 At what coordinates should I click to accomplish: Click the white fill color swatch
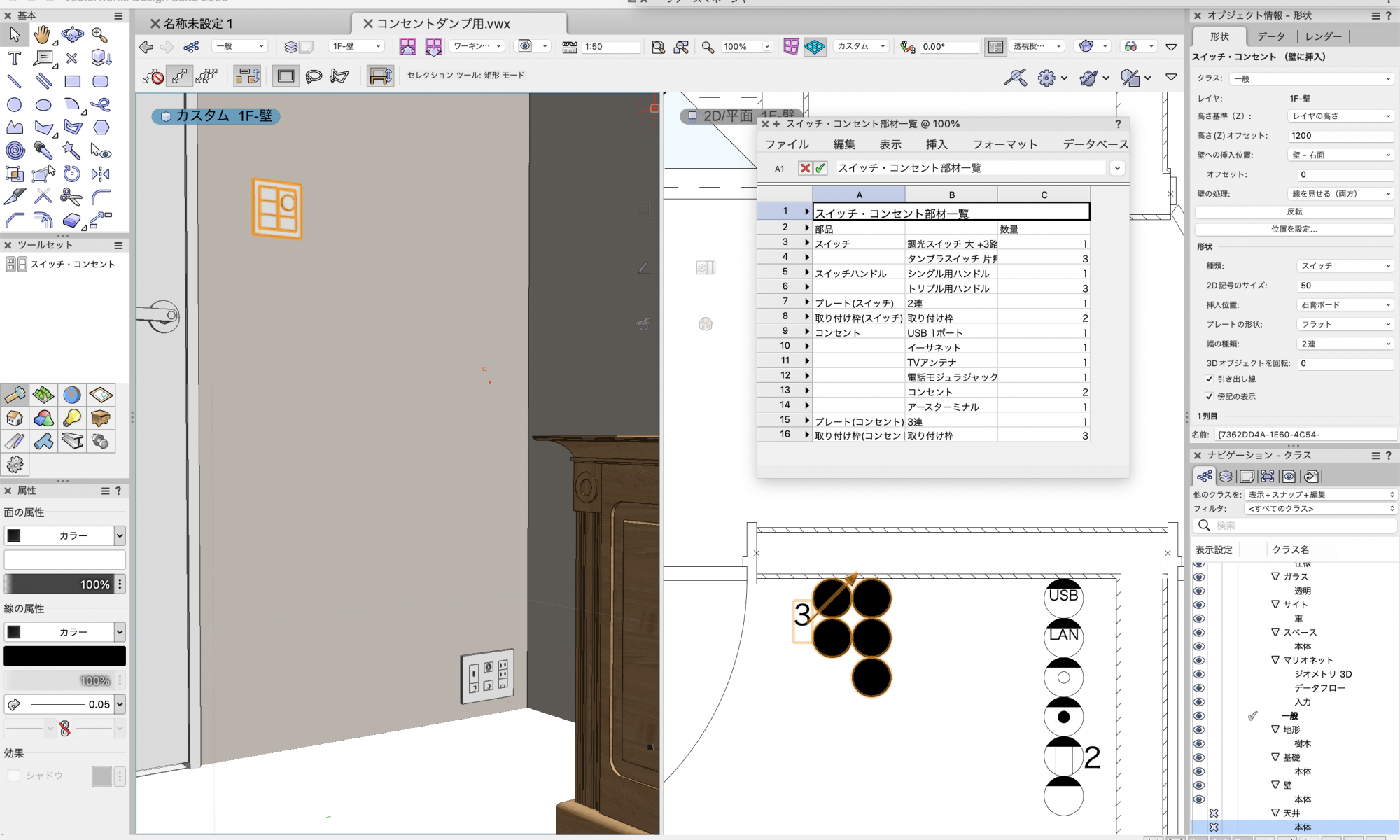tap(64, 559)
